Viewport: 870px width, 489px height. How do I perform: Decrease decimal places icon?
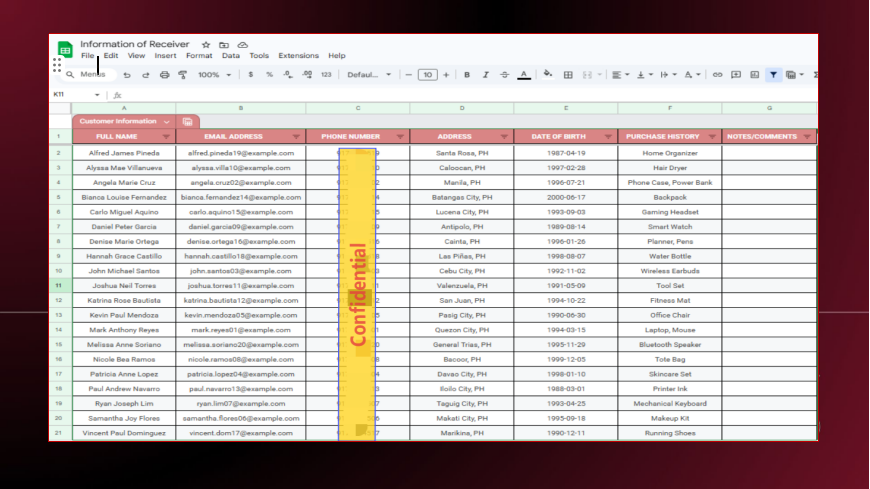click(x=287, y=75)
